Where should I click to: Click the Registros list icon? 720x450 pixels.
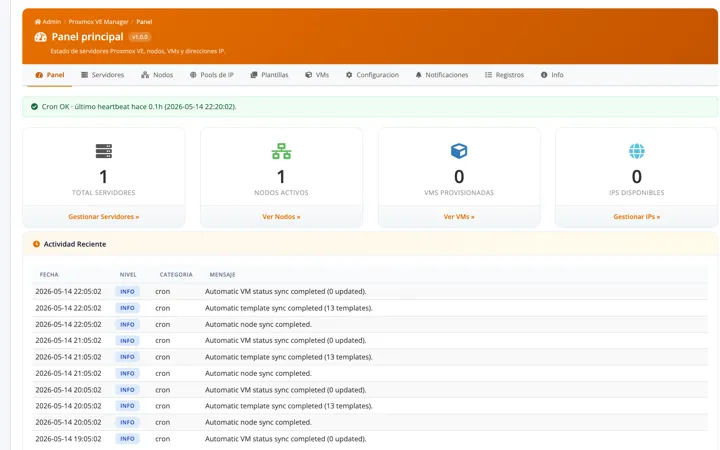point(488,75)
